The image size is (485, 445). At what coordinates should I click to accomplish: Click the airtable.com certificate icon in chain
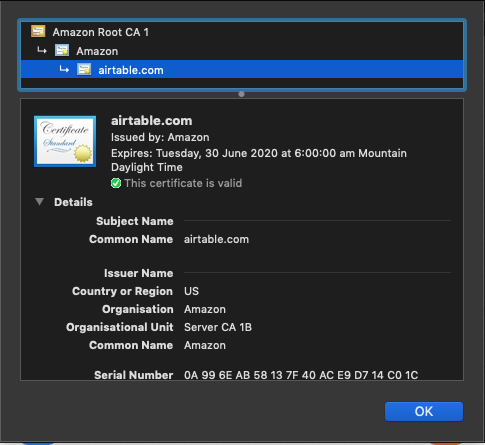pos(84,70)
